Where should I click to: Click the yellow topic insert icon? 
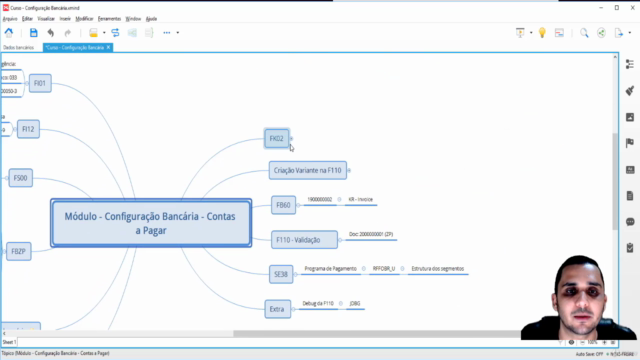(93, 33)
